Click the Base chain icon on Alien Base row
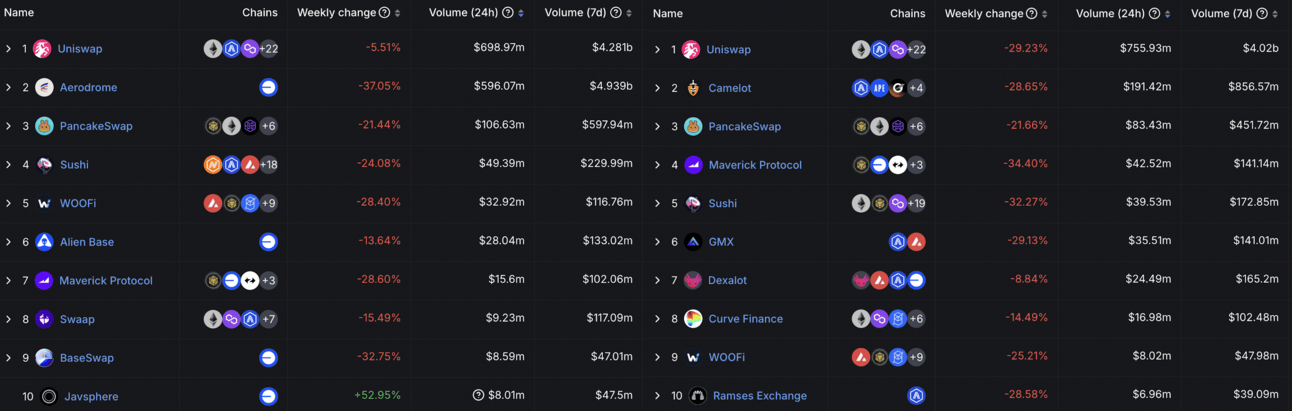This screenshot has height=411, width=1292. coord(268,242)
